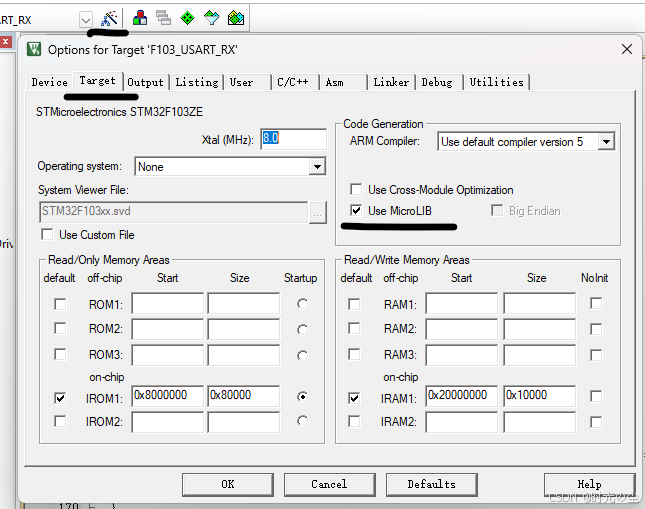This screenshot has width=645, height=509.
Task: Select IROM2 Startup radio button
Action: point(302,421)
